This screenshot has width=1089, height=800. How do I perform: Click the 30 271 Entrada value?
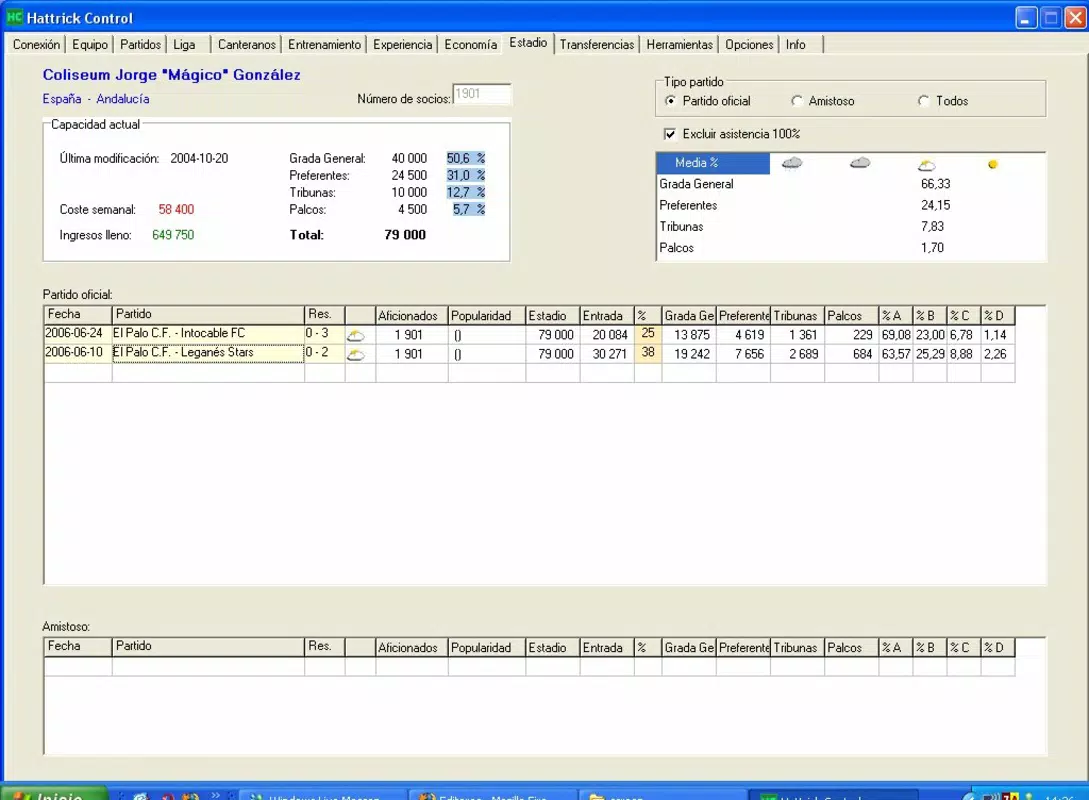pos(609,354)
